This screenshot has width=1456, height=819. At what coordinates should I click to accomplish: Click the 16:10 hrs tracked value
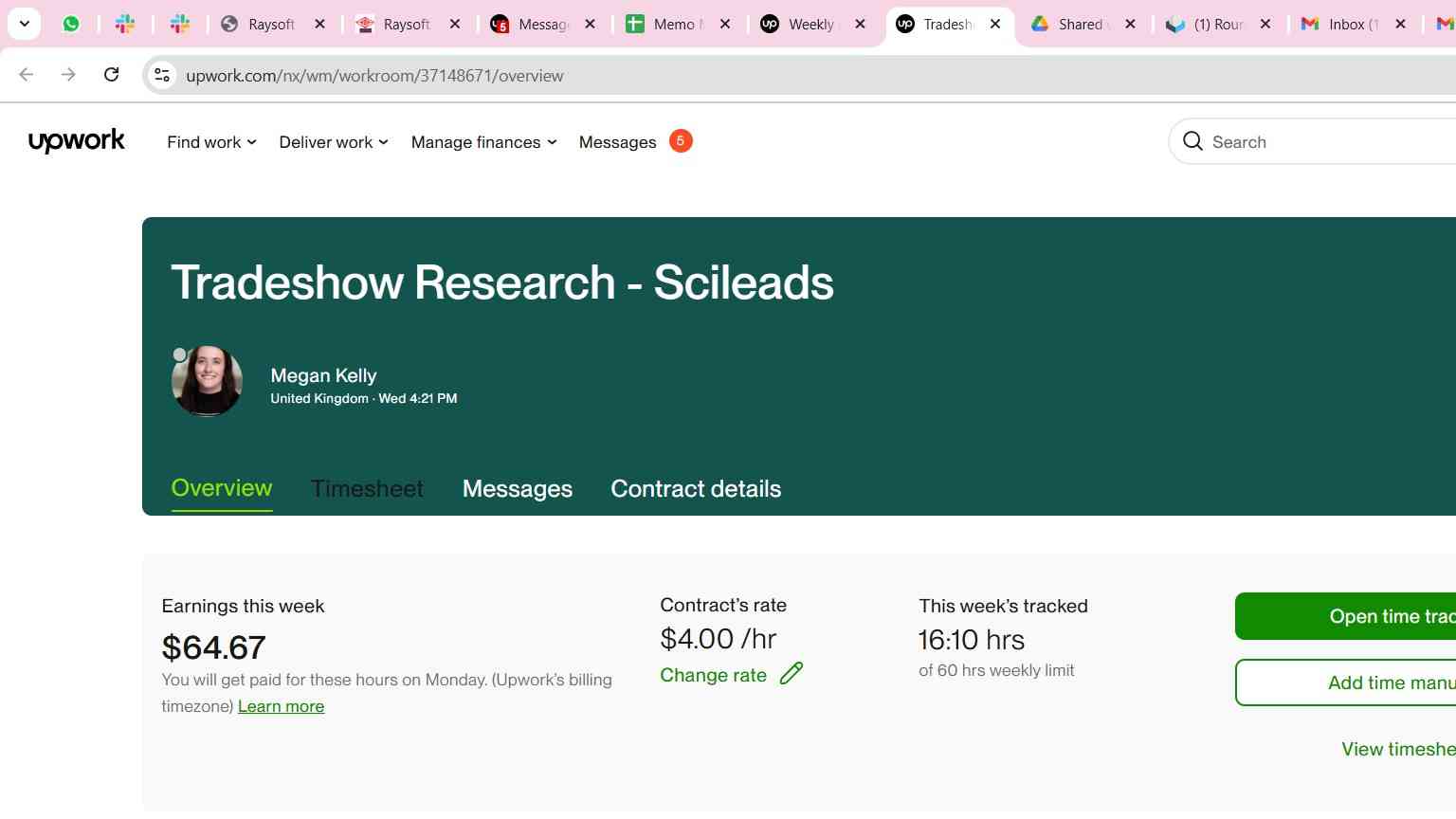pos(972,640)
